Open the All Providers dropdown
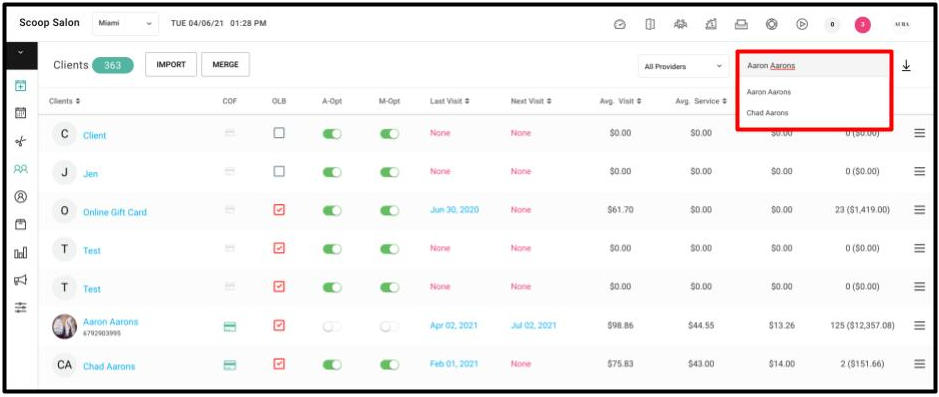Screen dimensions: 939x397 tap(683, 66)
